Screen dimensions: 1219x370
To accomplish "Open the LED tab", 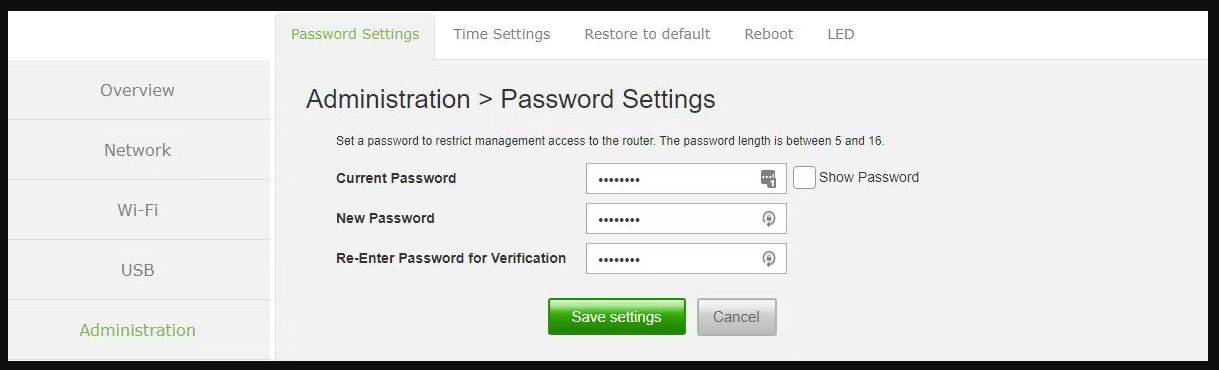I will click(x=840, y=34).
